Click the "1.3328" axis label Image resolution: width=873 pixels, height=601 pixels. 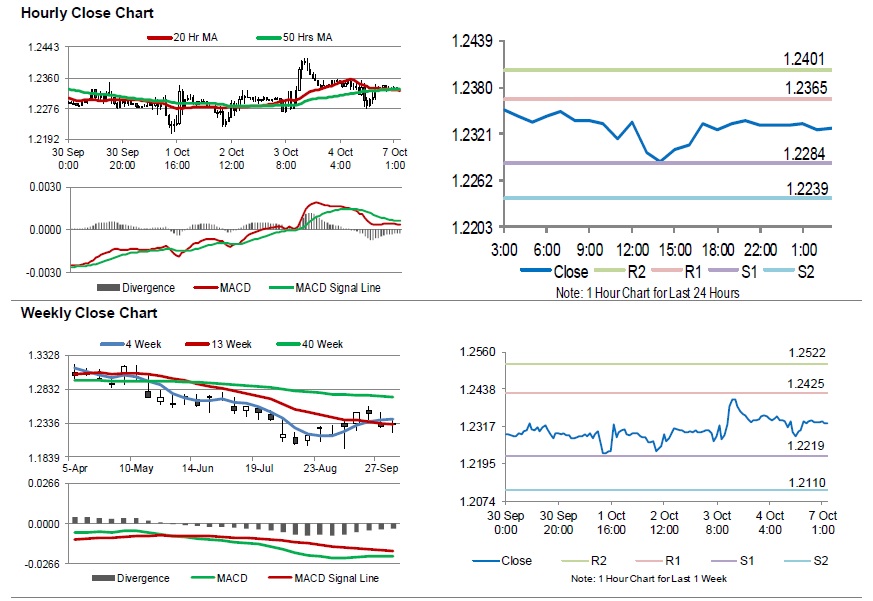43,355
